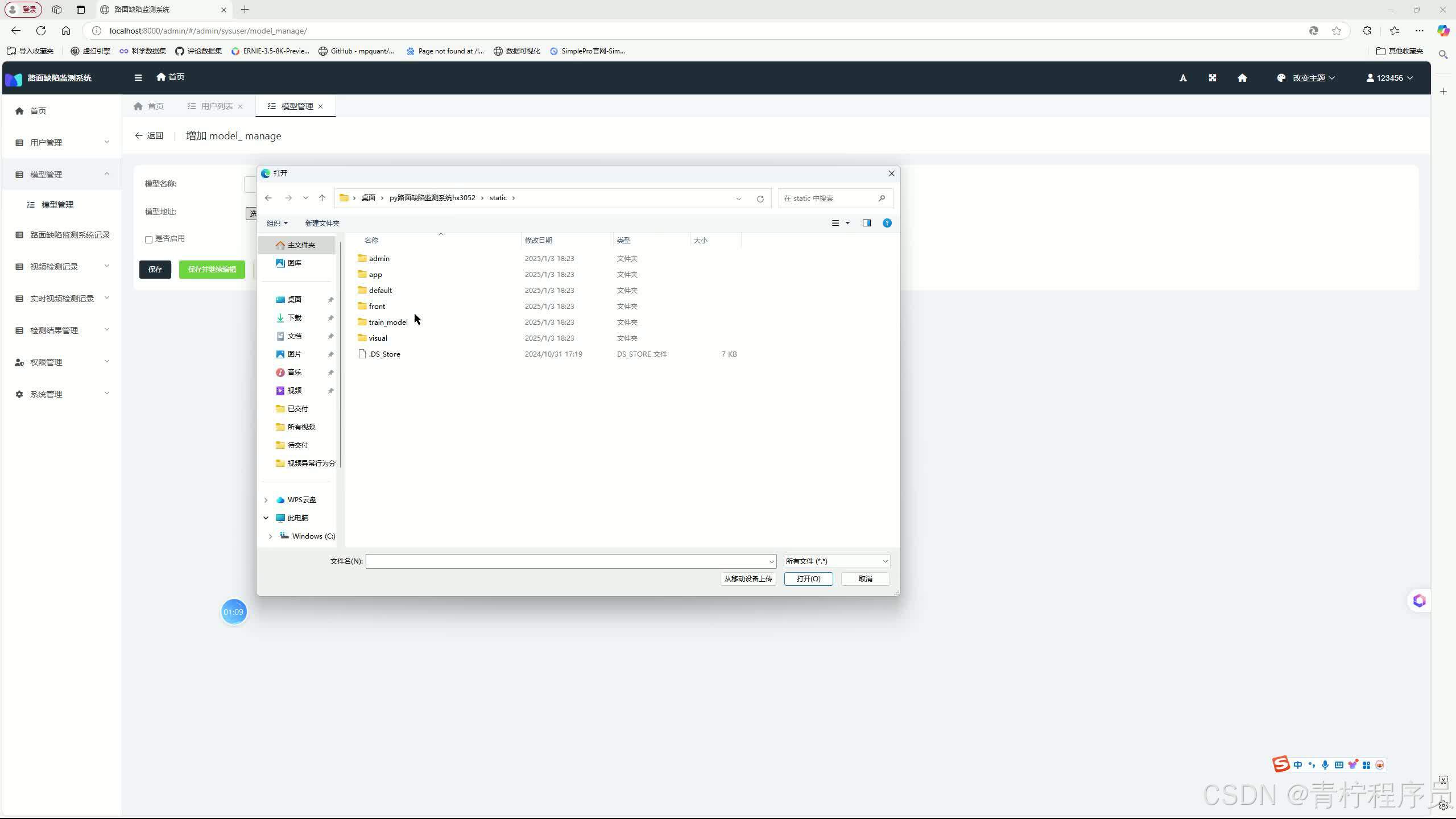This screenshot has width=1456, height=819.
Task: Expand the WPS云盘 tree node
Action: pos(266,500)
